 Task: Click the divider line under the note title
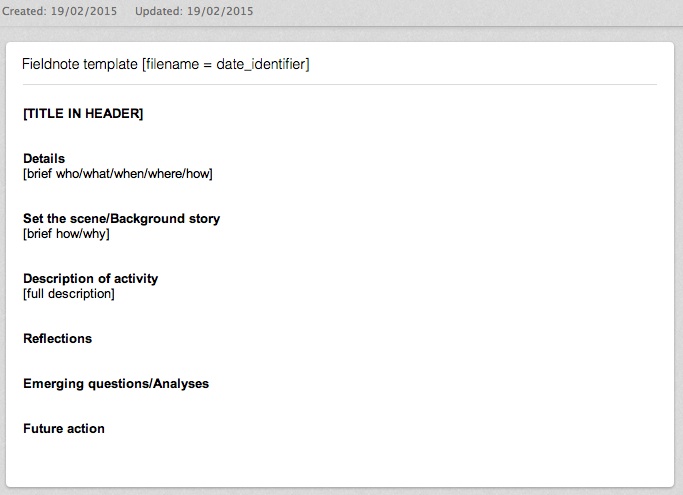340,85
